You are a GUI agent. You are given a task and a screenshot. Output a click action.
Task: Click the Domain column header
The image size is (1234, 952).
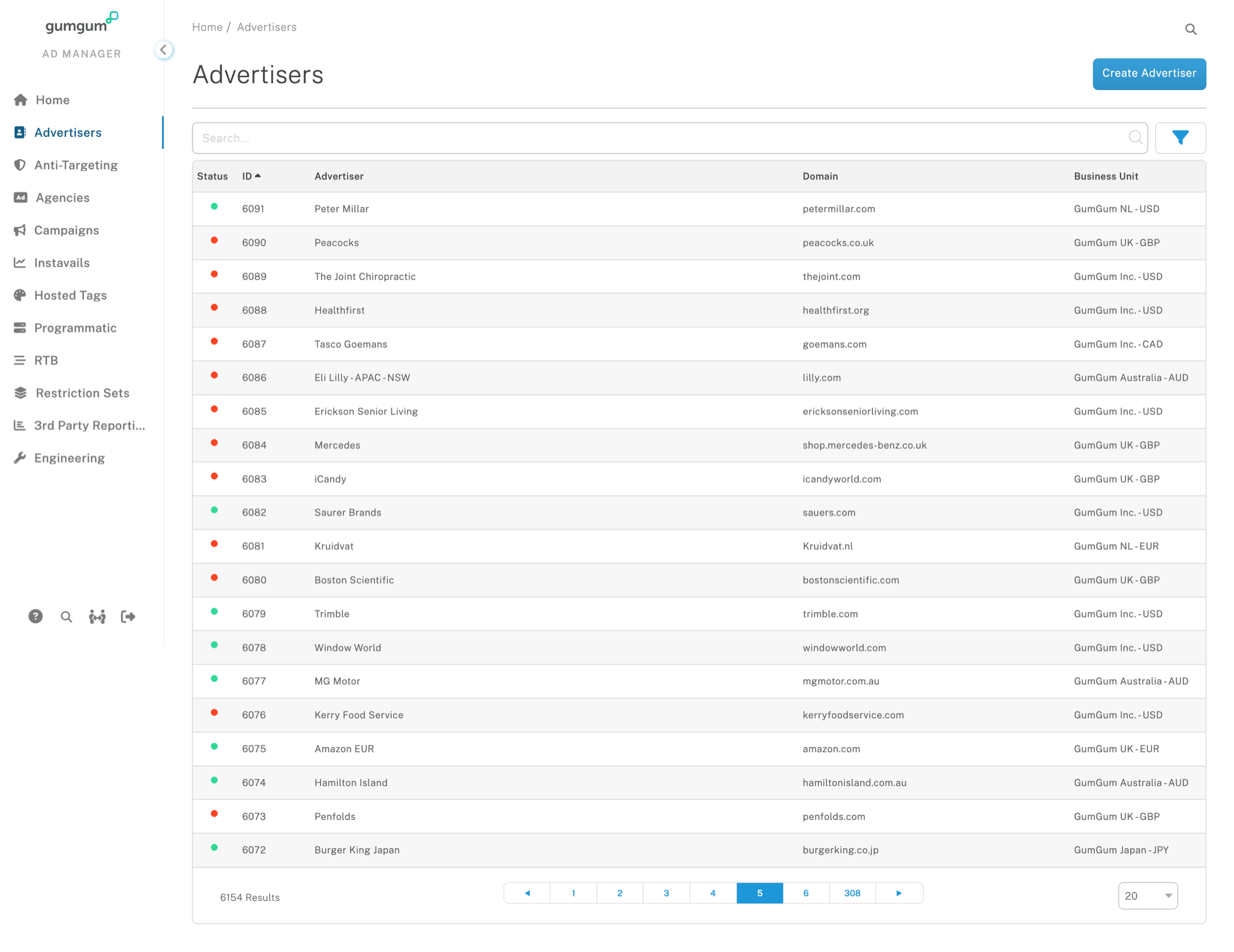tap(820, 176)
